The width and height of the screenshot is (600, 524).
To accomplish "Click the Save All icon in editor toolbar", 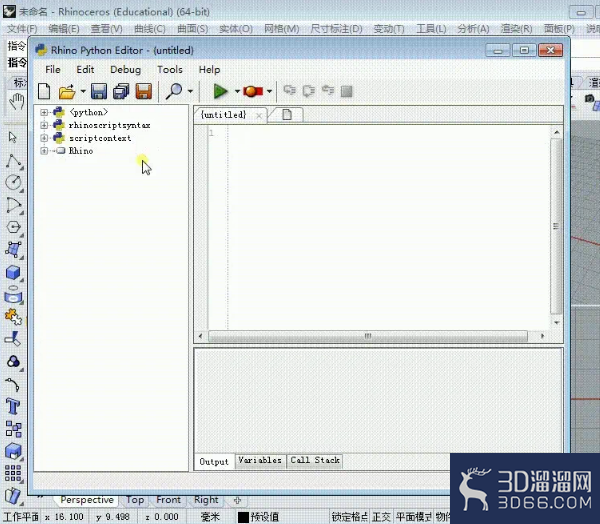I will pos(121,91).
